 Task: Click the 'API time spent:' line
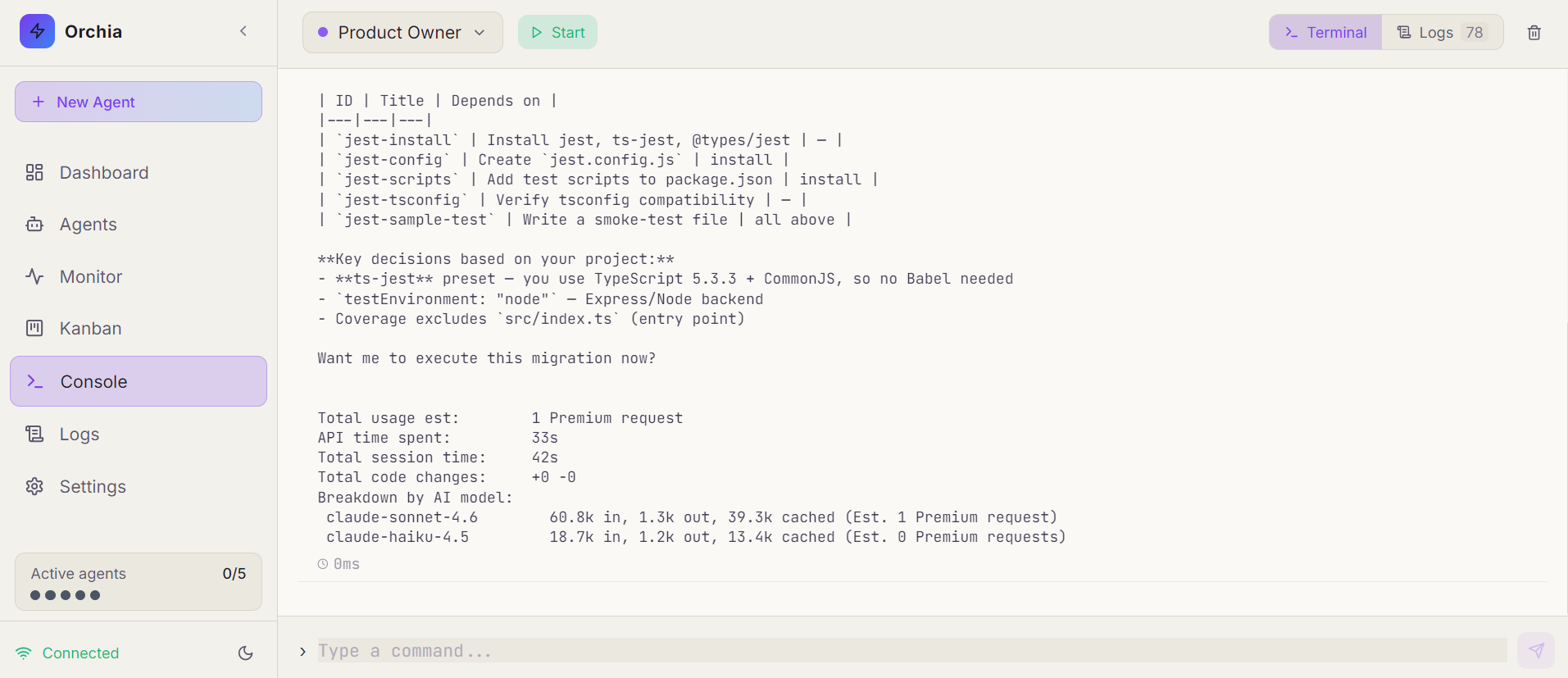click(x=438, y=438)
